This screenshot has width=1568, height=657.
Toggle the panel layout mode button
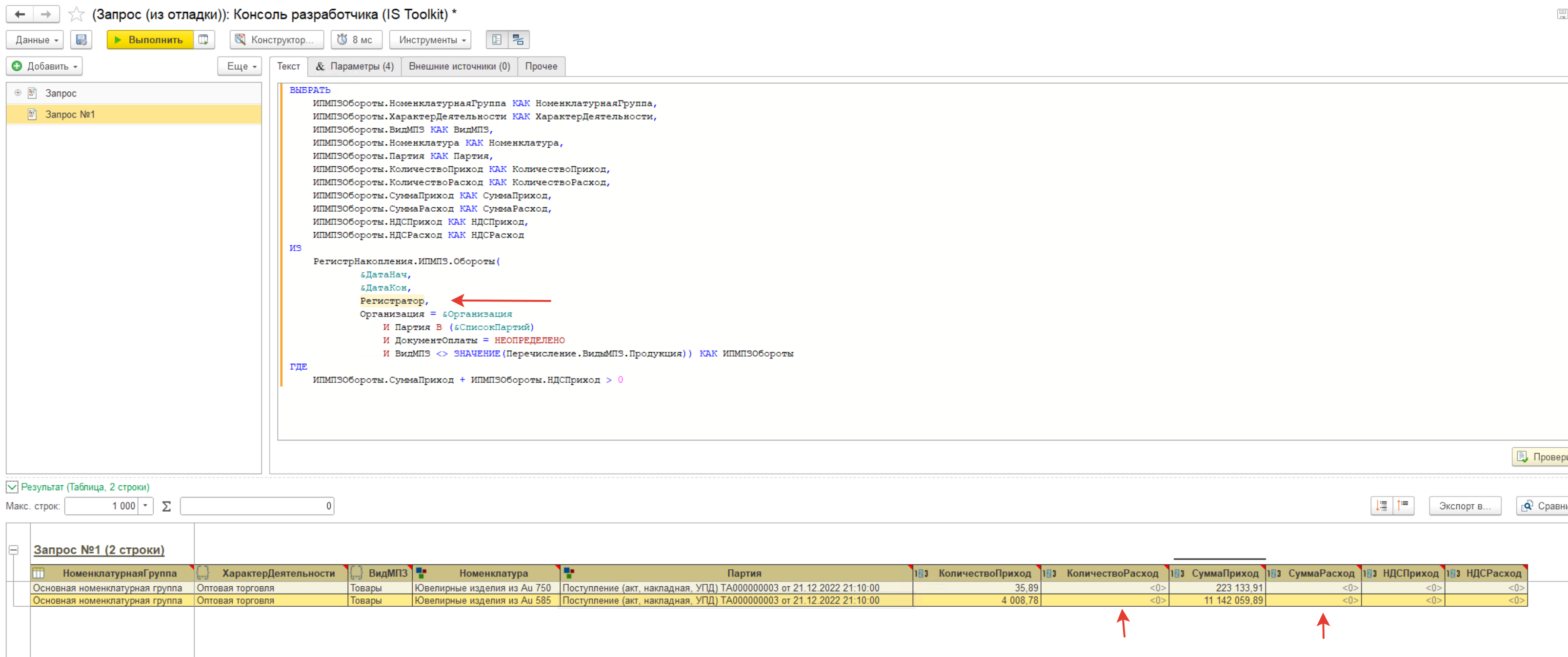pyautogui.click(x=518, y=40)
